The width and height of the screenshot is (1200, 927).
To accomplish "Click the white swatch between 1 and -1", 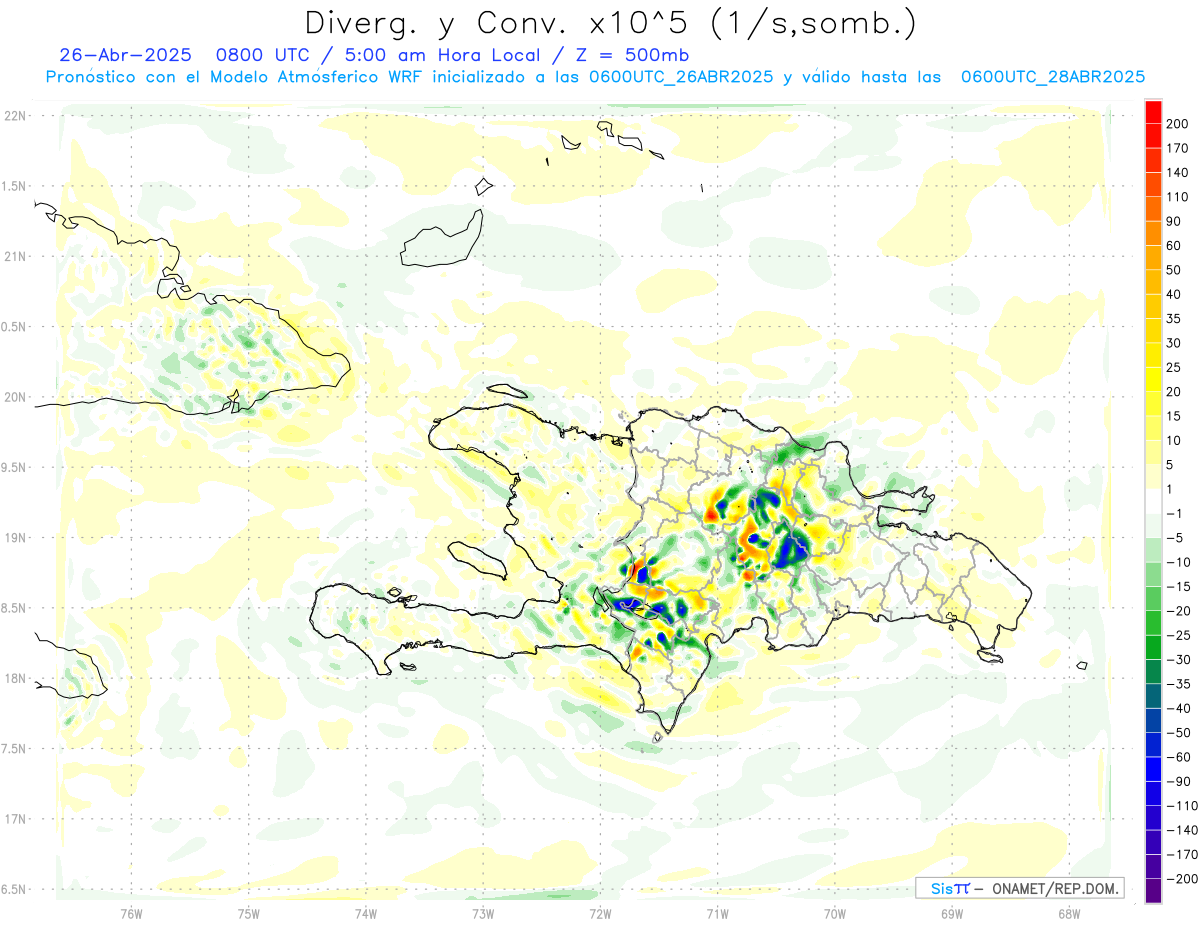I will point(1153,501).
